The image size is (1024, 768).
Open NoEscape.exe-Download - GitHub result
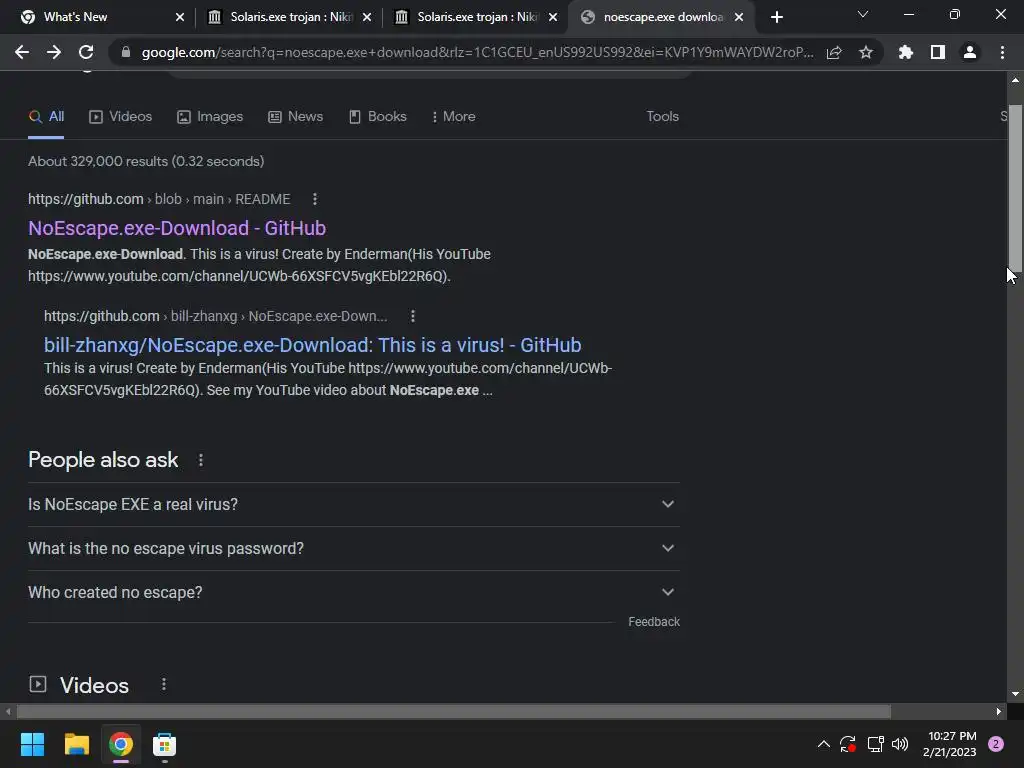click(177, 228)
